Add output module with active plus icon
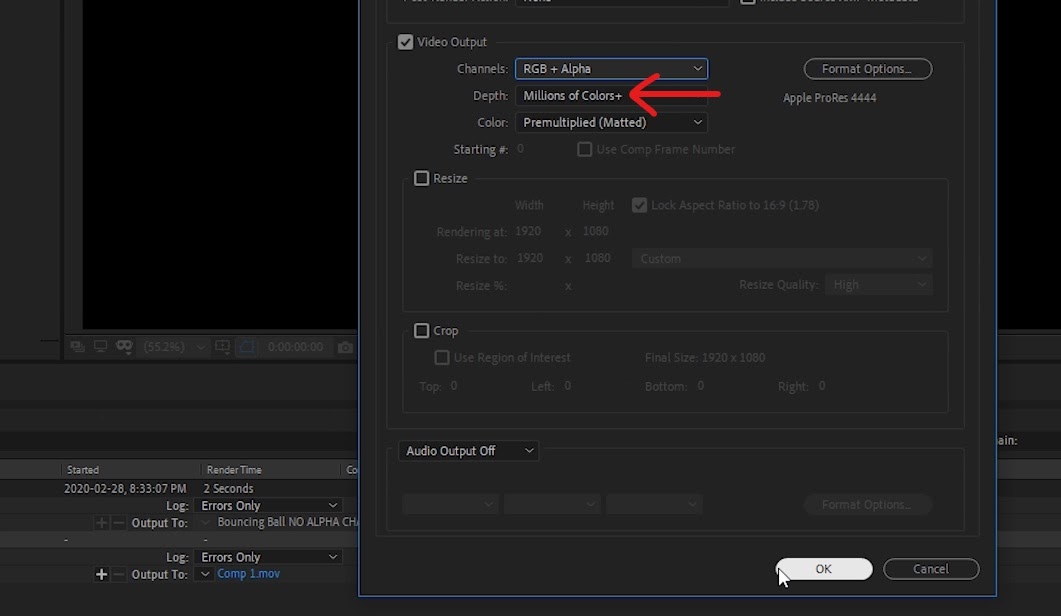This screenshot has height=616, width=1061. [101, 574]
